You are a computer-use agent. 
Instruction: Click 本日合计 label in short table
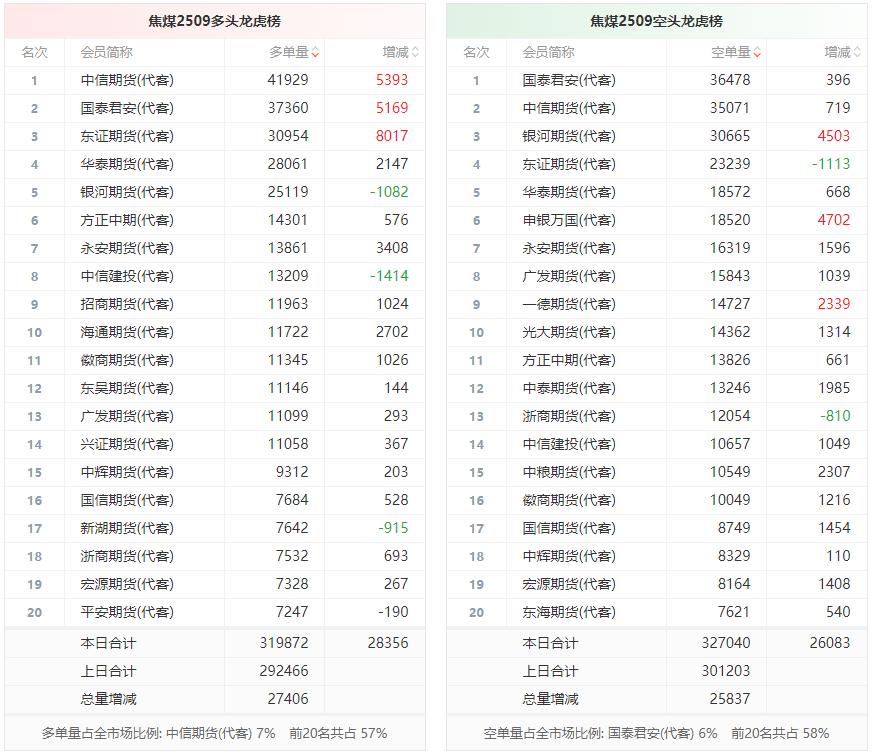[x=550, y=643]
